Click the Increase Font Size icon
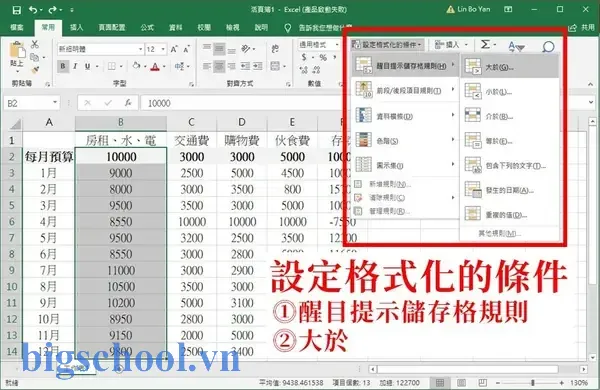600x390 pixels. [174, 49]
